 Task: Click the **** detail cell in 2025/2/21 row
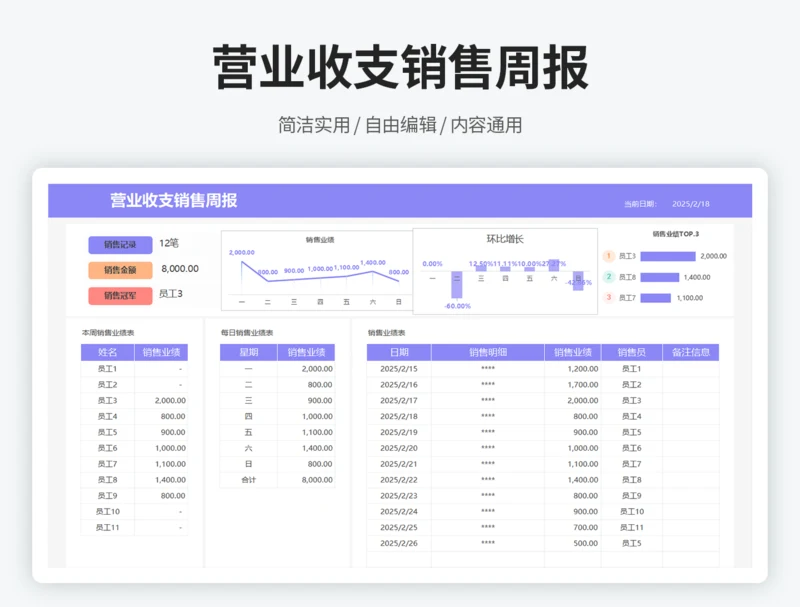coord(488,464)
